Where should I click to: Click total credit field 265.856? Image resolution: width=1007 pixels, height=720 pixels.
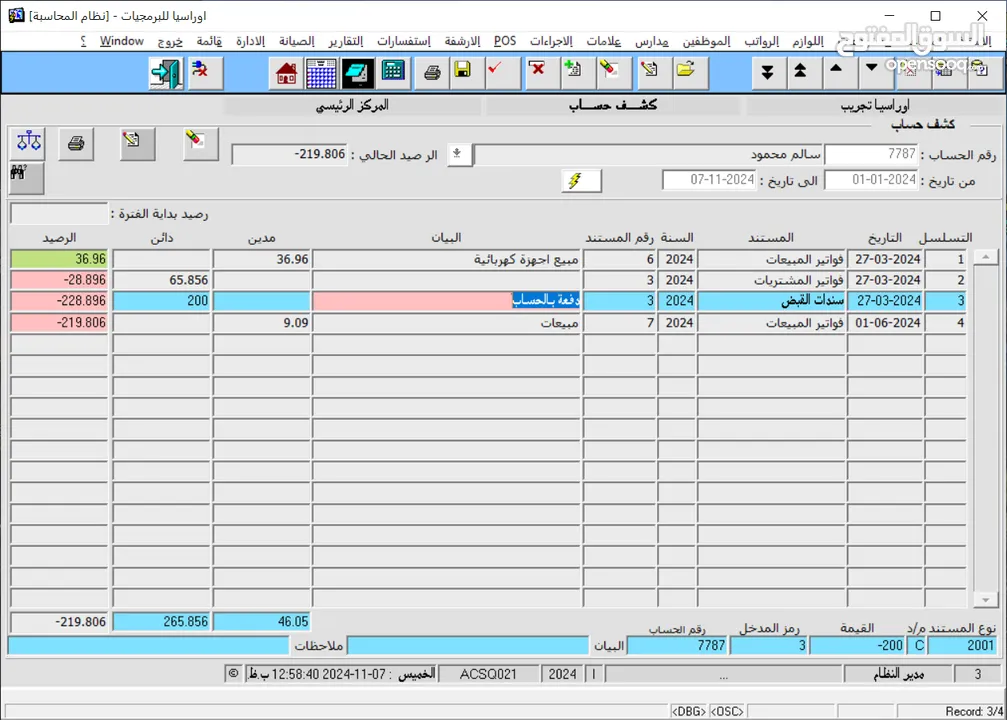[162, 622]
